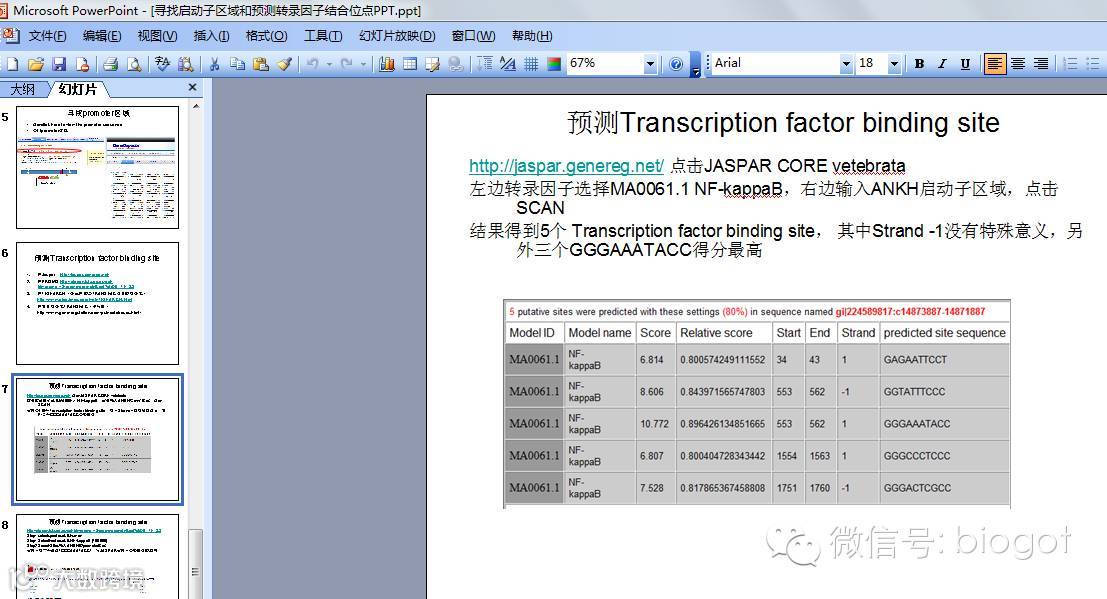Enable Center text alignment
The width and height of the screenshot is (1107, 599).
point(1017,64)
